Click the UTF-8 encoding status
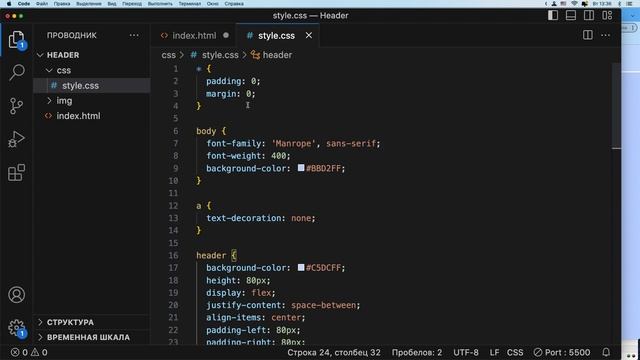640x360 pixels. coord(466,352)
